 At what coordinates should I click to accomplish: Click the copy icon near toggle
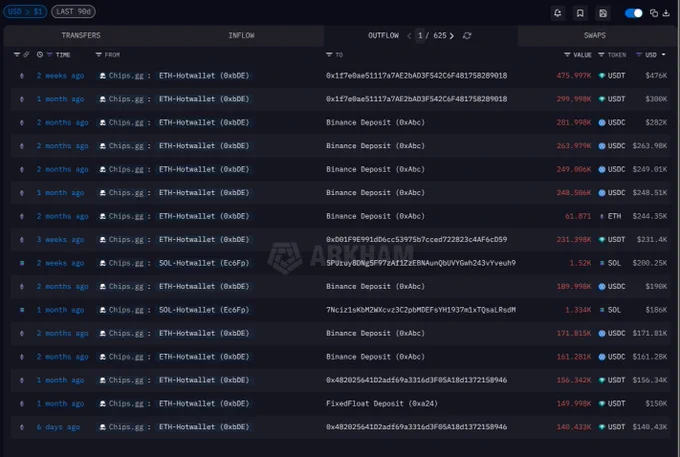pyautogui.click(x=654, y=13)
